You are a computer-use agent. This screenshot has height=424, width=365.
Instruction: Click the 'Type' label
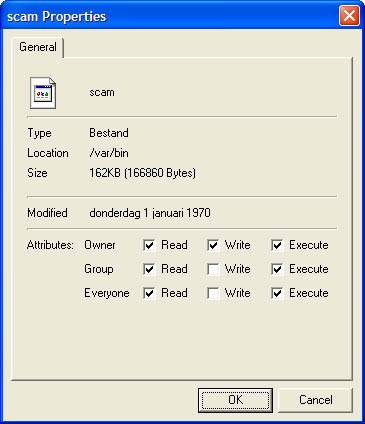coord(39,133)
